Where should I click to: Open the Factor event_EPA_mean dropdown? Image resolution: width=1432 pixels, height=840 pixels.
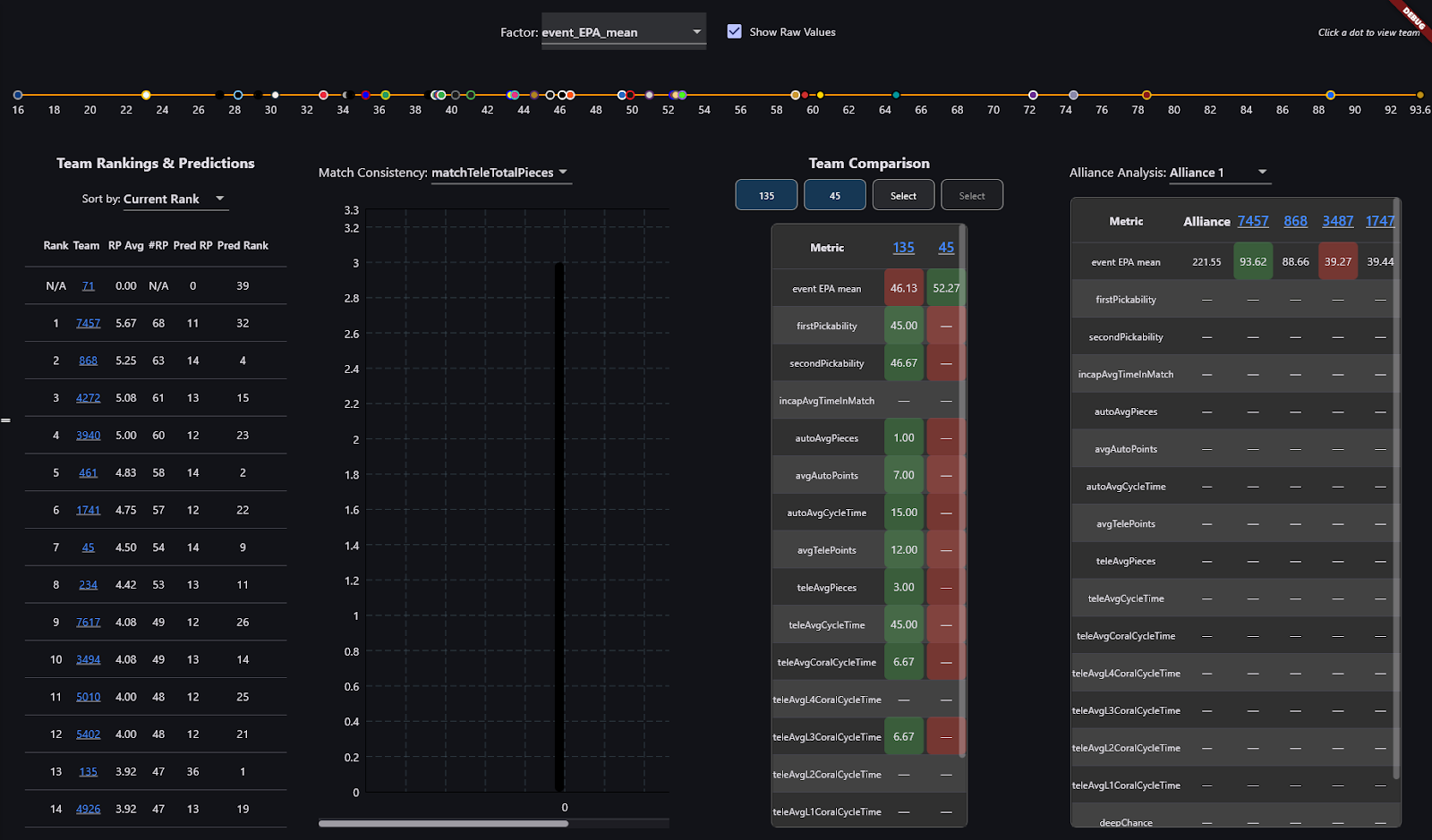click(623, 32)
